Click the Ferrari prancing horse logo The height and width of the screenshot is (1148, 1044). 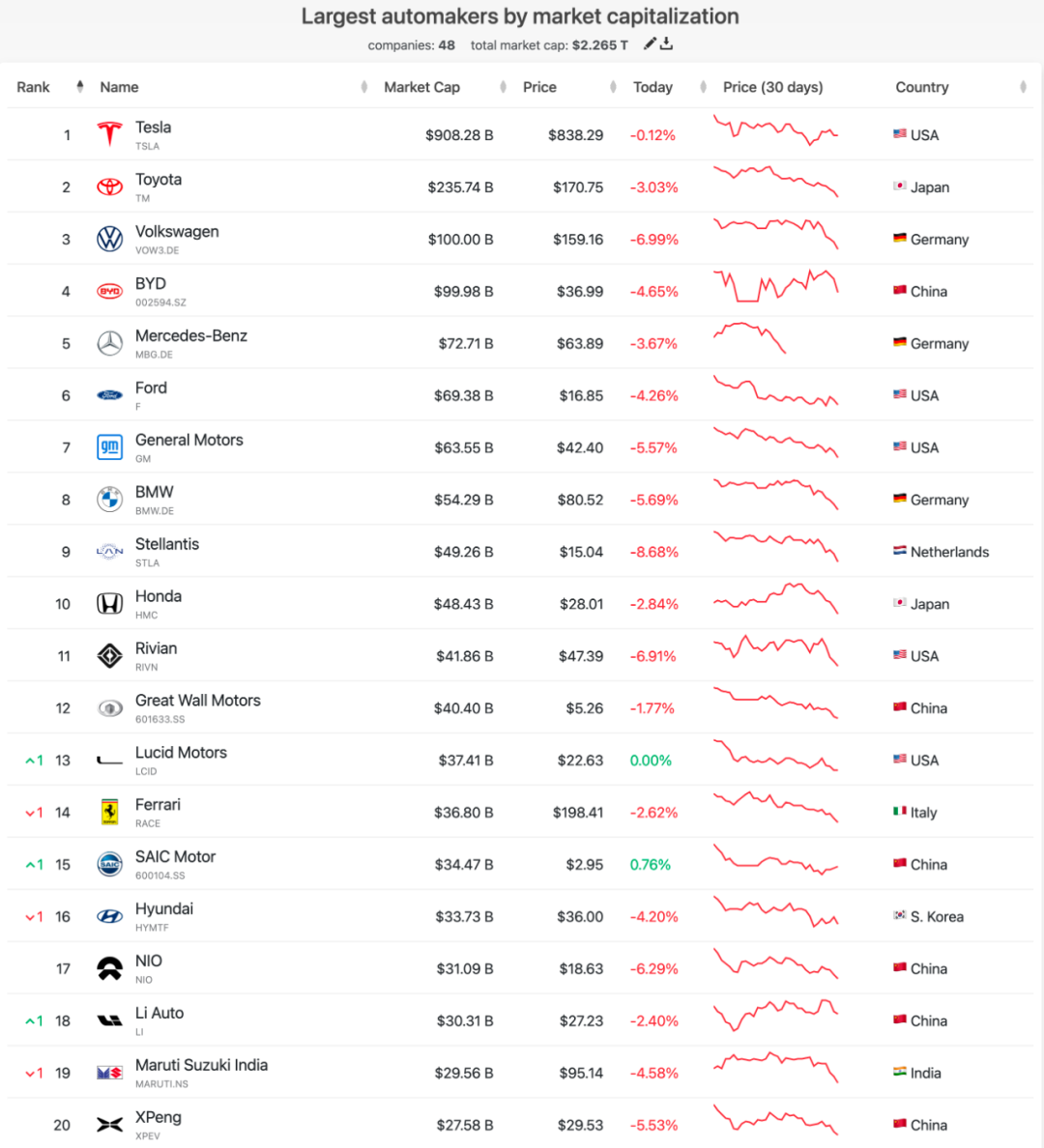110,812
